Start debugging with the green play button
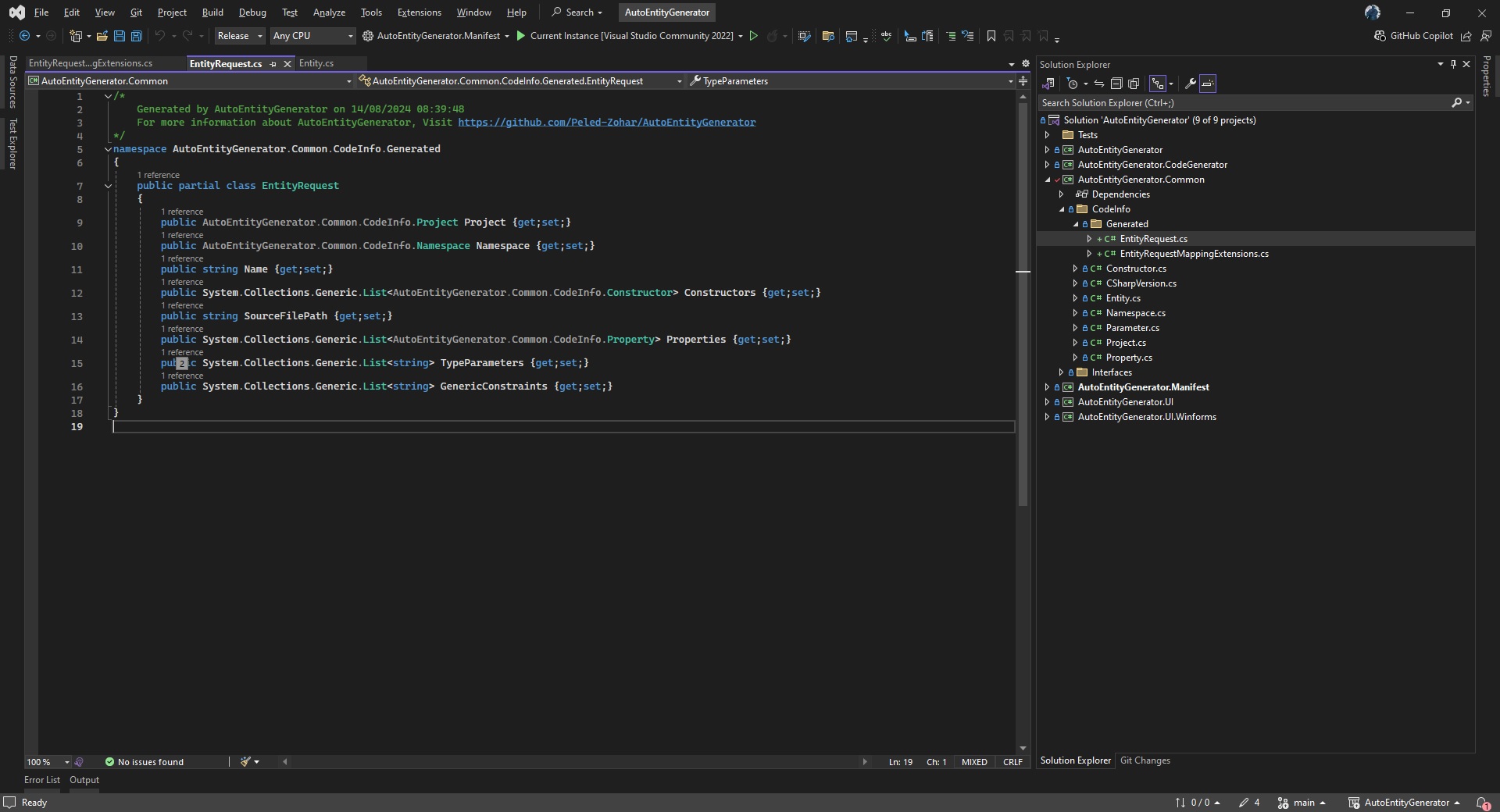The height and width of the screenshot is (812, 1500). click(x=521, y=36)
